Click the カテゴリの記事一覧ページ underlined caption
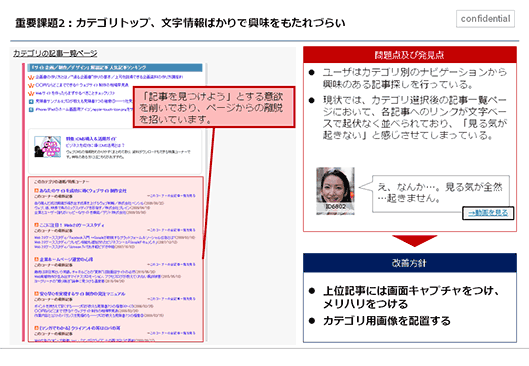 click(x=55, y=53)
